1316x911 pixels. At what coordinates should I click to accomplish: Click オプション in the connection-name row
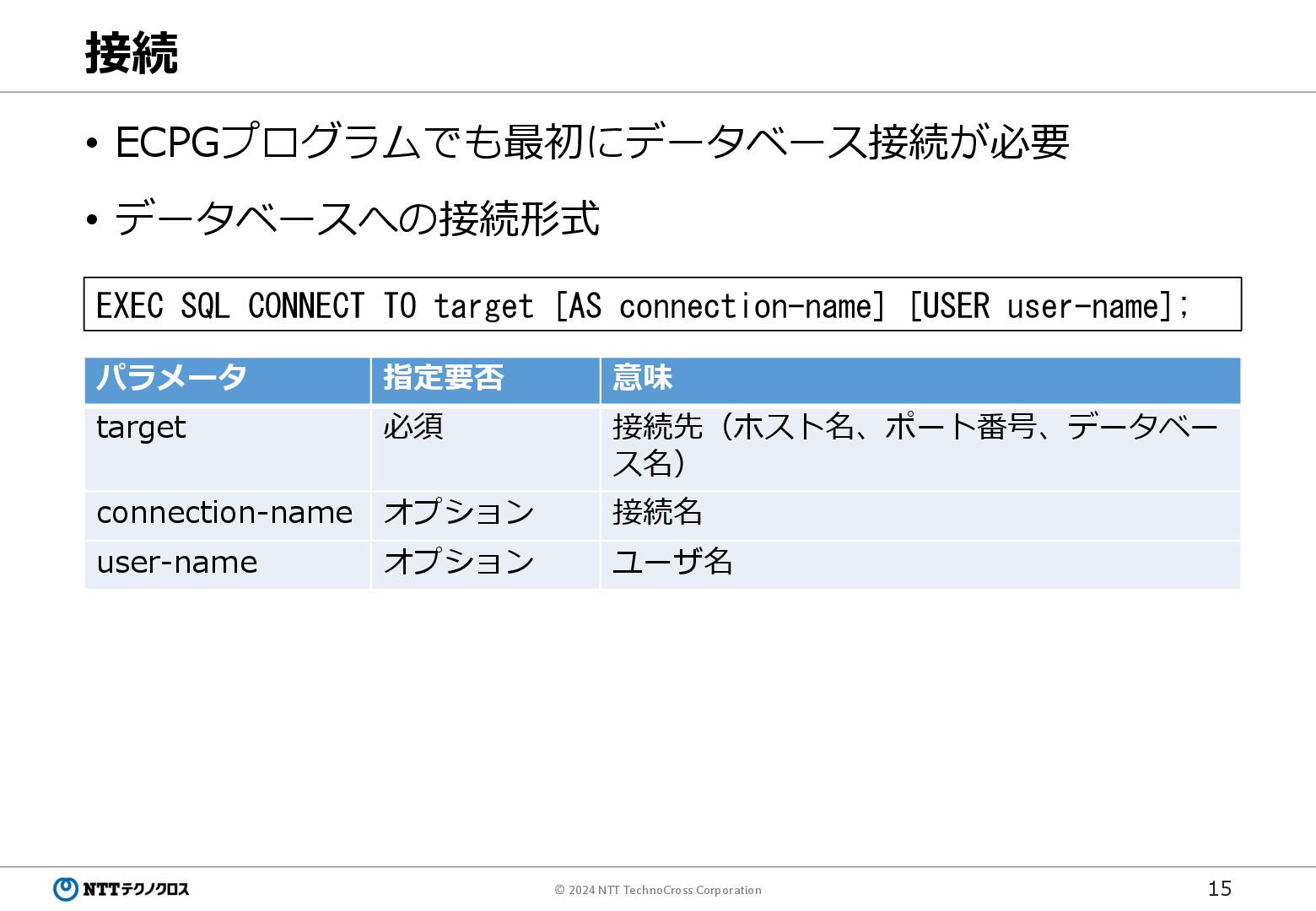coord(486,515)
